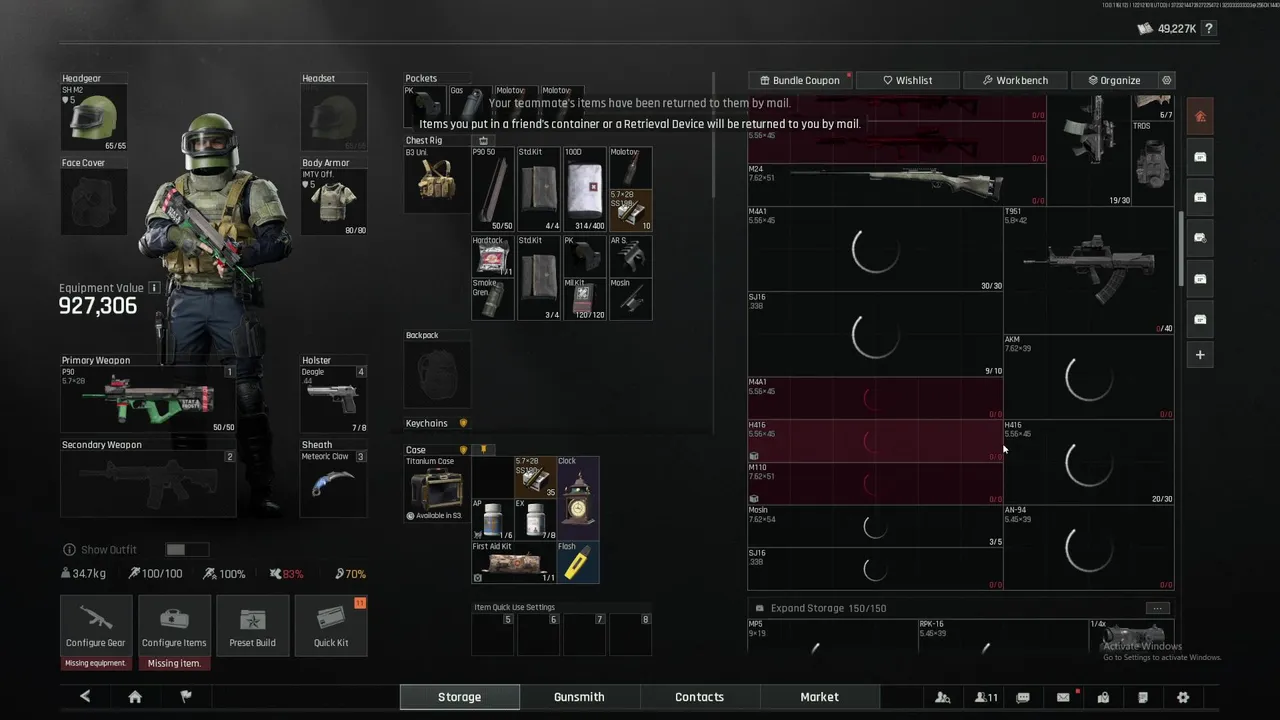The height and width of the screenshot is (720, 1280).
Task: Select the T951 rifle in storage
Action: coord(1089,270)
